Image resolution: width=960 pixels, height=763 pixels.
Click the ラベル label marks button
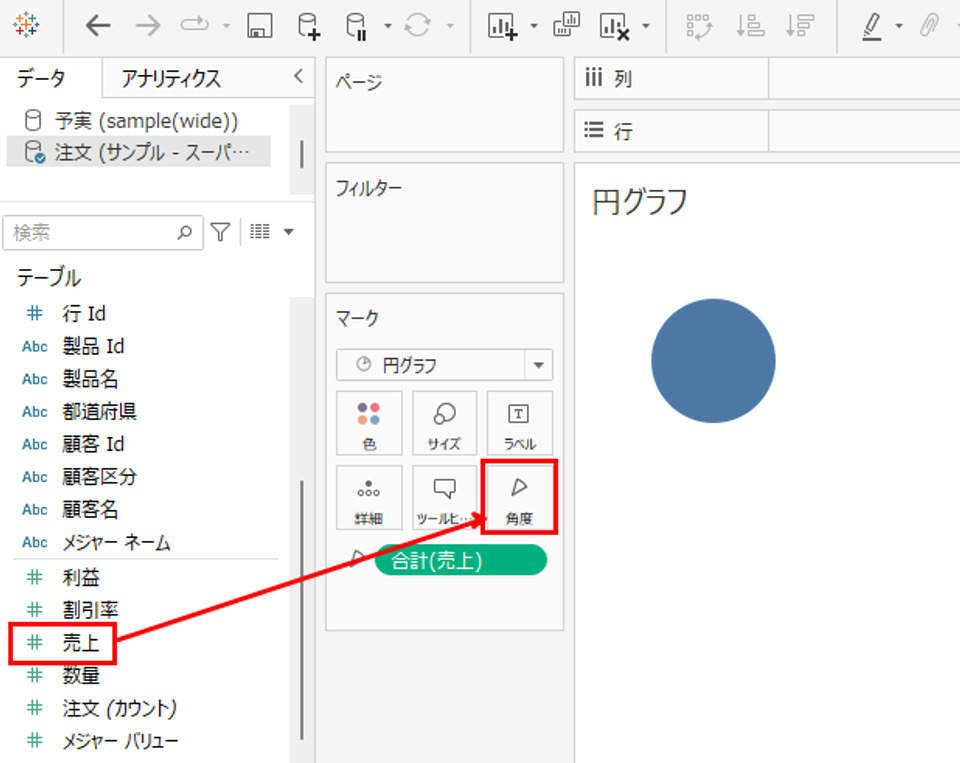(x=520, y=423)
